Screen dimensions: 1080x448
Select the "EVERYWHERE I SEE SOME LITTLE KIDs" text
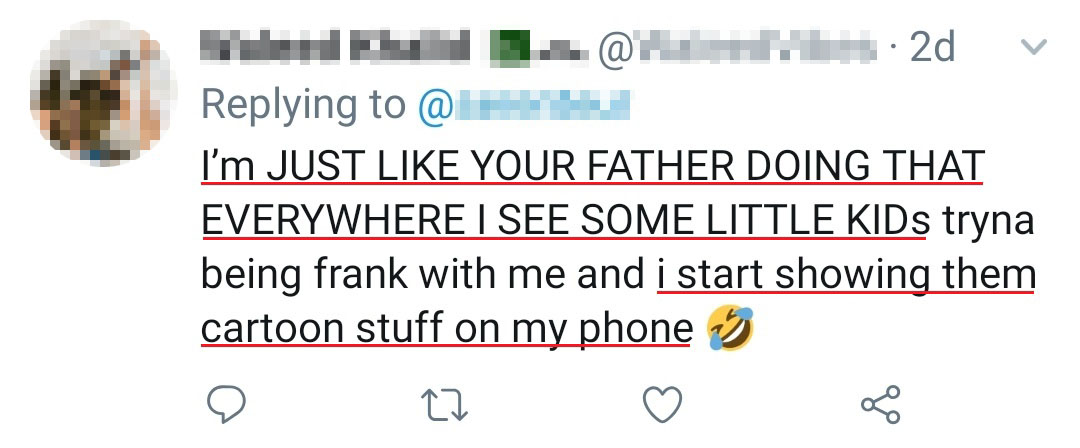(x=564, y=220)
